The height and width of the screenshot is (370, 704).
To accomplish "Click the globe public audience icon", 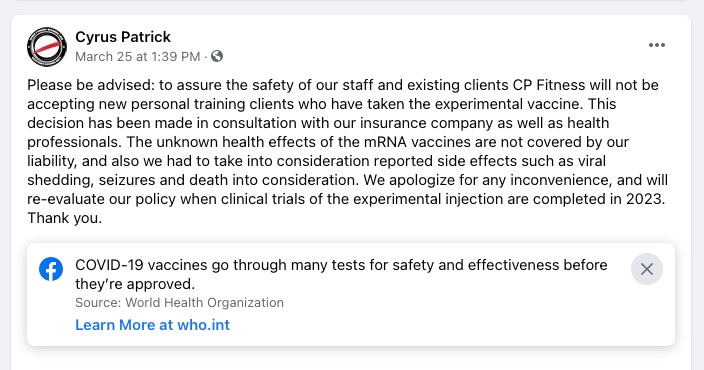I will pyautogui.click(x=217, y=56).
